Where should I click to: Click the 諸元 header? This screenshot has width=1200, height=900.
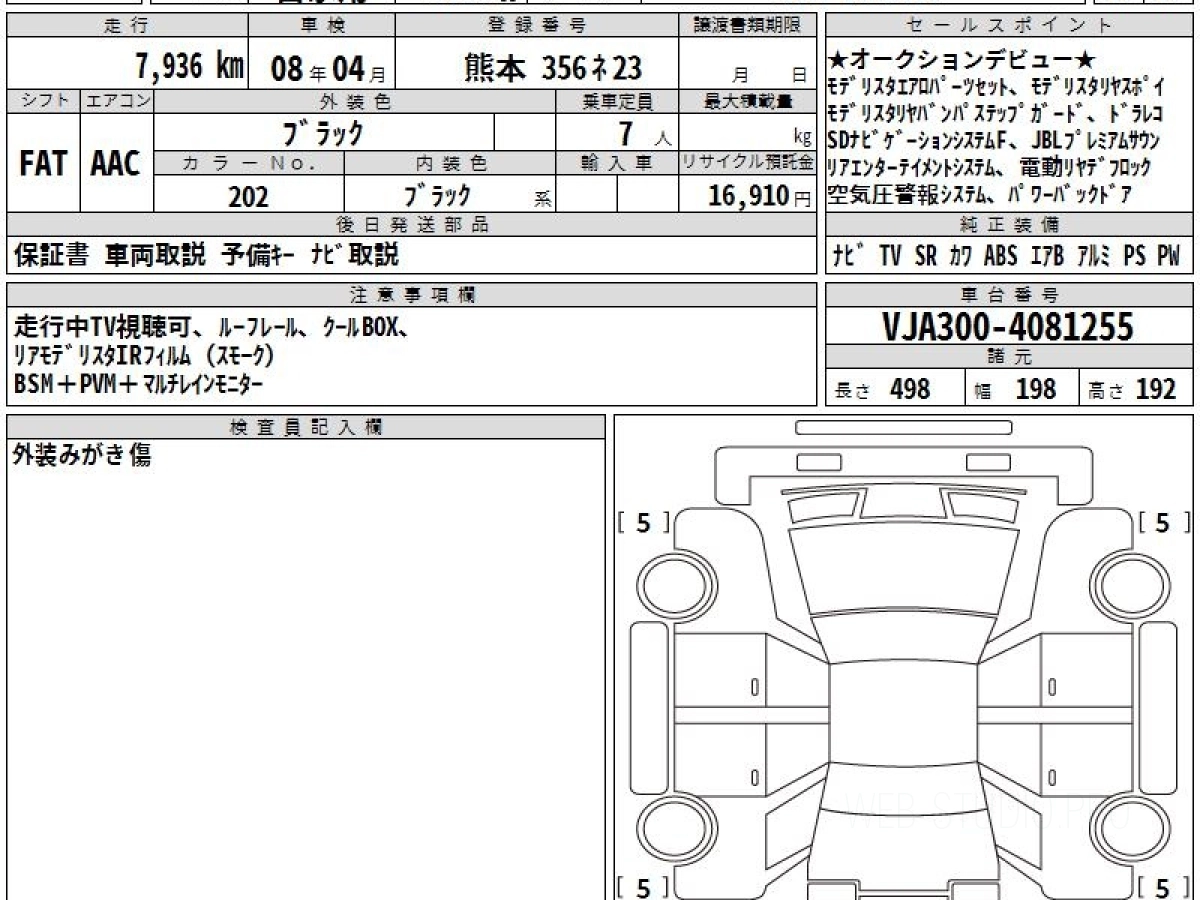coord(1009,357)
